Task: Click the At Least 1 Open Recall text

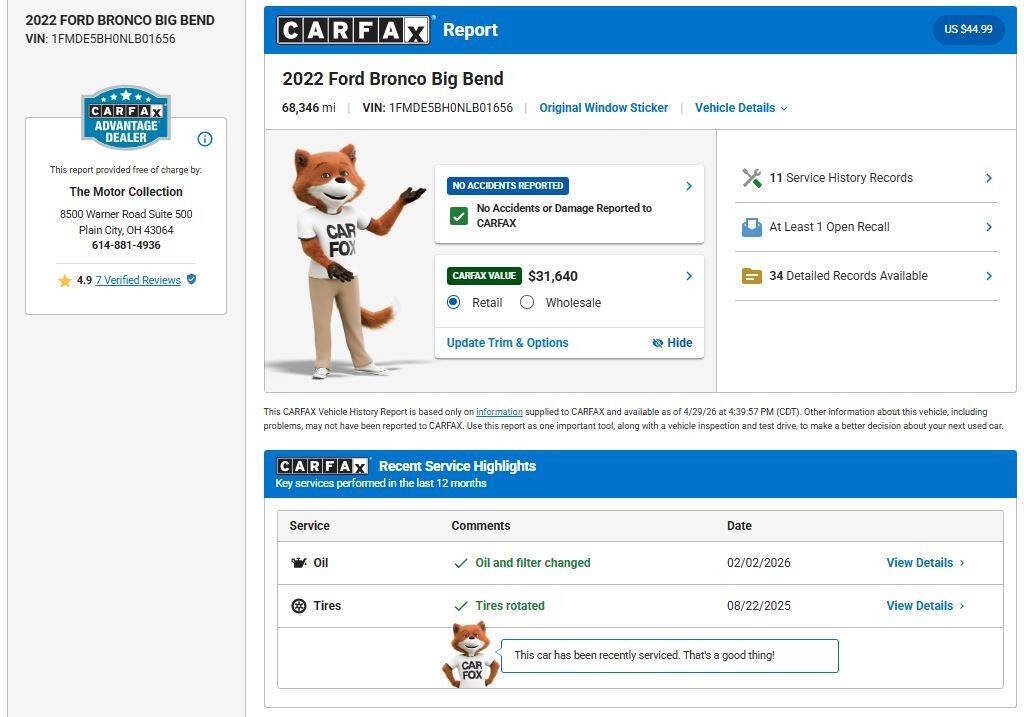Action: pyautogui.click(x=829, y=227)
